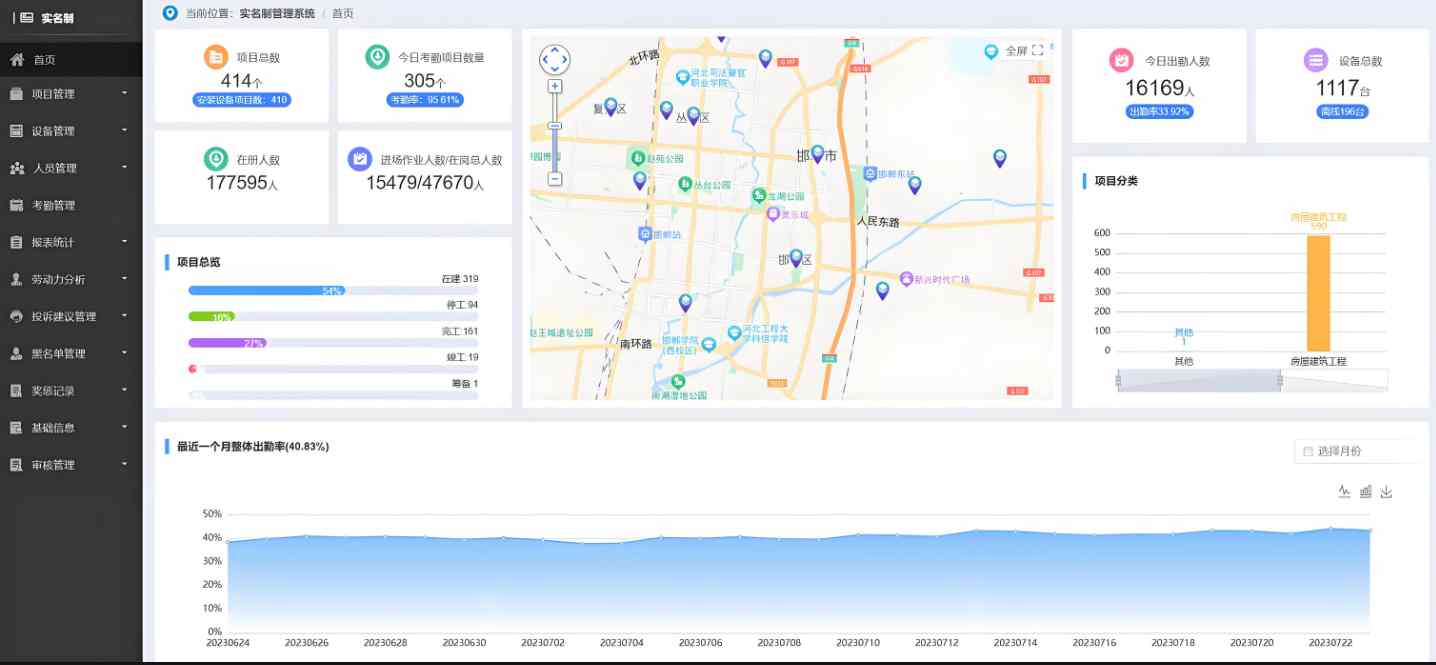The height and width of the screenshot is (665, 1436).
Task: Open 考勤管理 in the sidebar
Action: point(53,205)
